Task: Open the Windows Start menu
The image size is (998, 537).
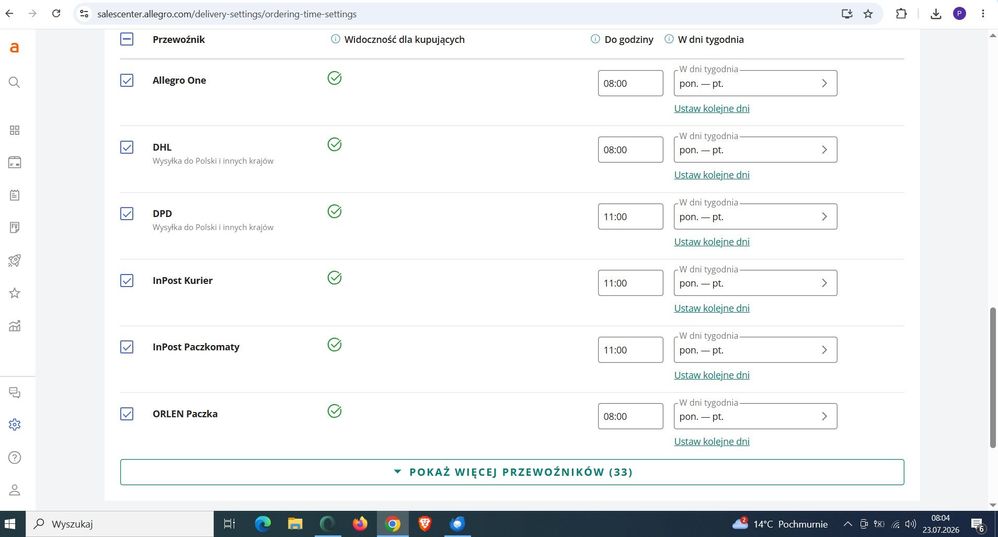Action: coord(10,524)
